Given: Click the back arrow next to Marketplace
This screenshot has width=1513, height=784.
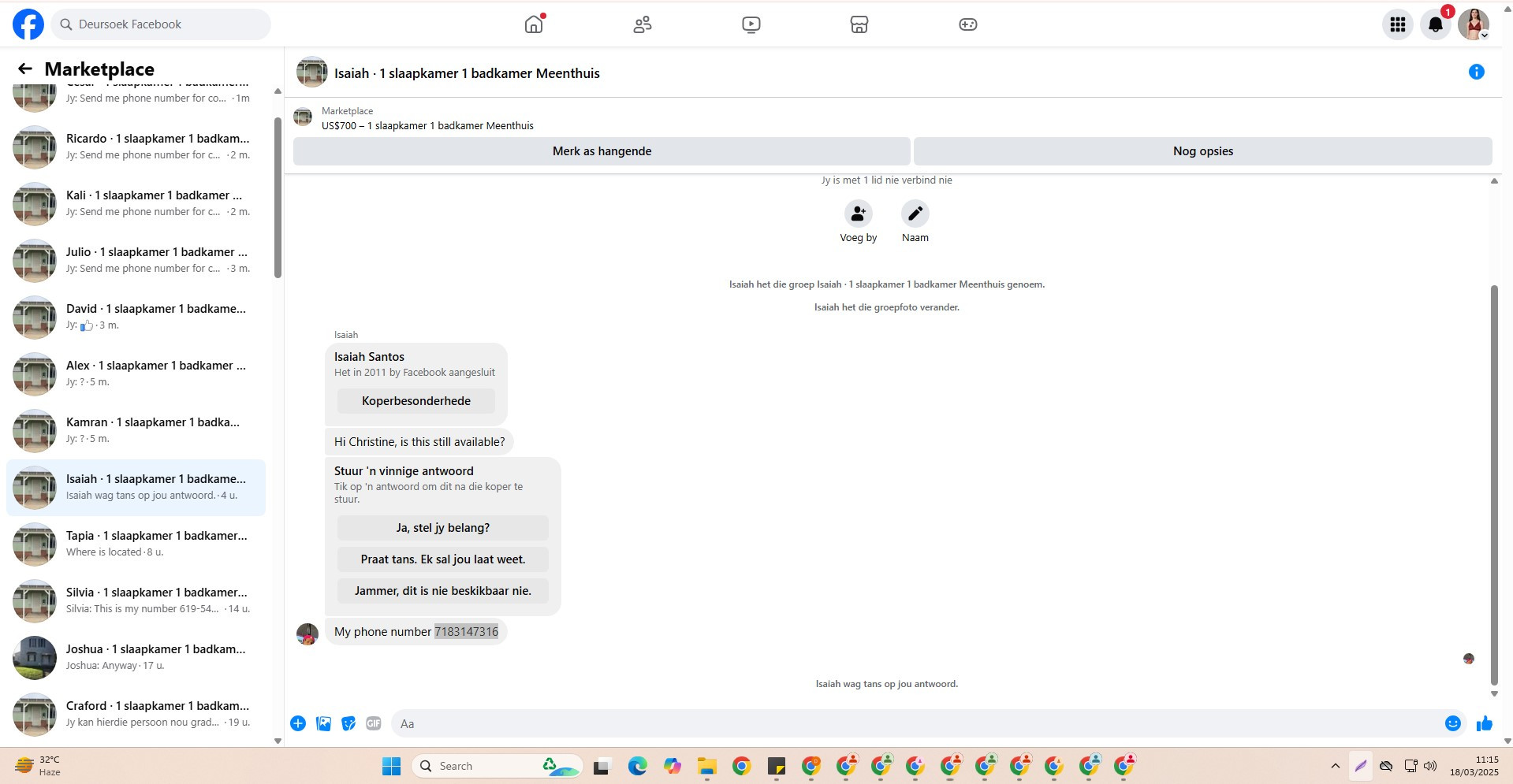Looking at the screenshot, I should (x=25, y=69).
